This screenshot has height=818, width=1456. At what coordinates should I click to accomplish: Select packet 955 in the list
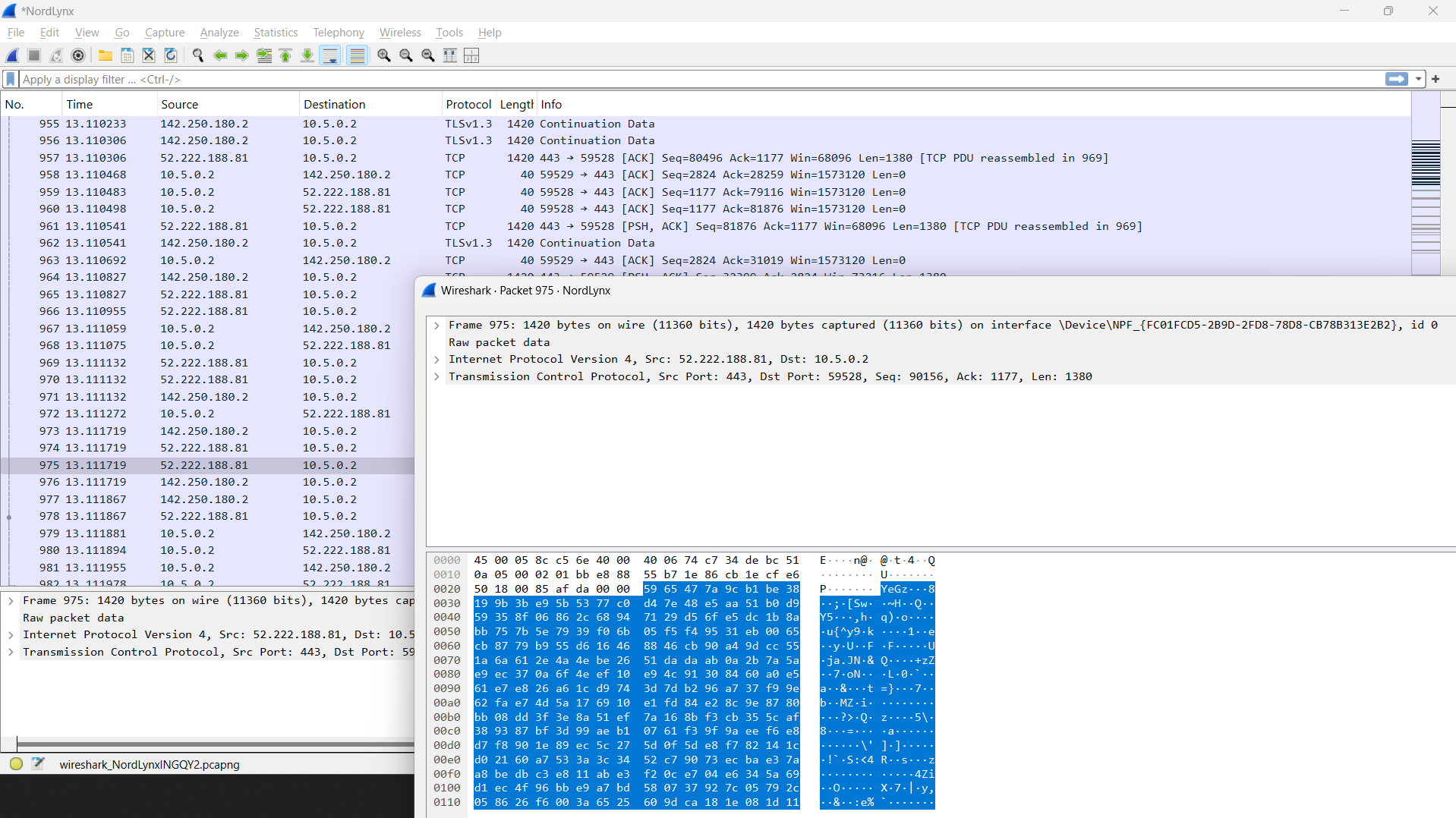point(706,124)
